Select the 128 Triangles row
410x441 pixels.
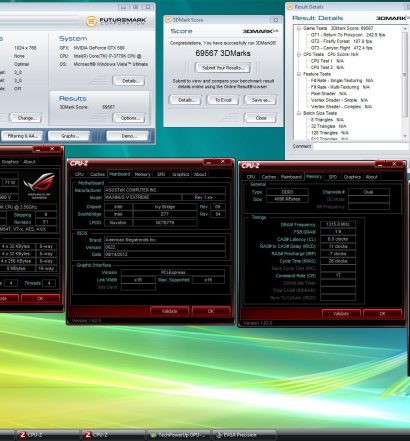pyautogui.click(x=330, y=133)
